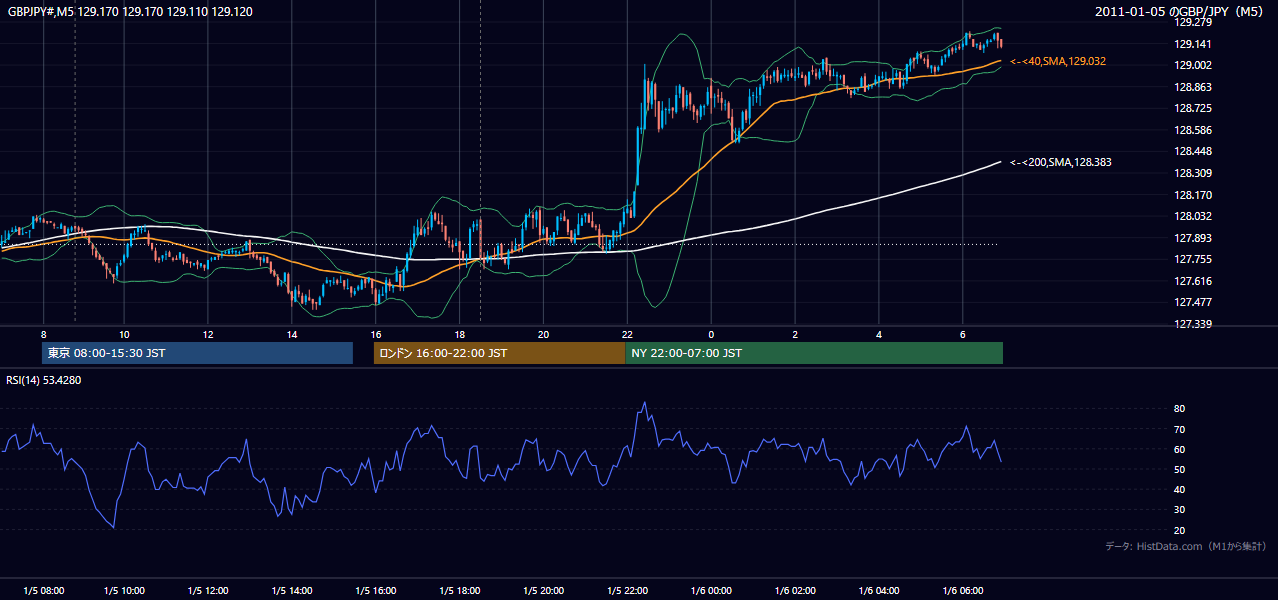This screenshot has height=600, width=1278.
Task: Click the 1/6 04:00 time label
Action: tap(879, 591)
